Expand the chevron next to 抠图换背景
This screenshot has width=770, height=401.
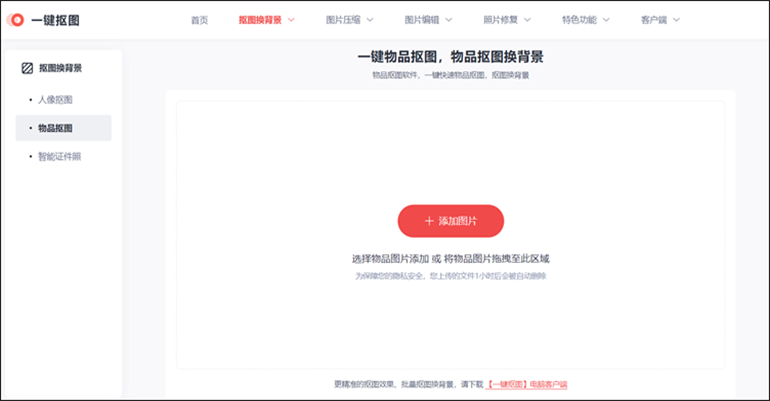click(x=291, y=20)
